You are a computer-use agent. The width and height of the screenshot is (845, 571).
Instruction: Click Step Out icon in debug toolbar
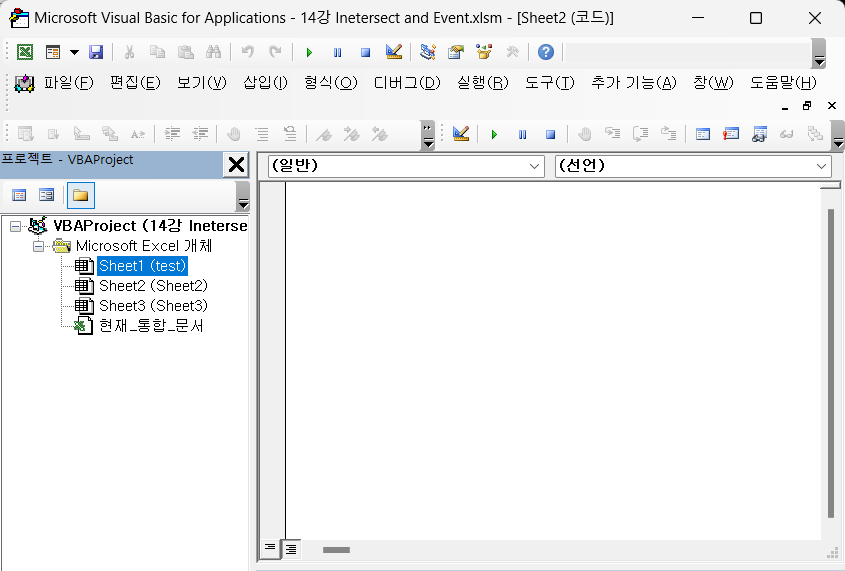coord(668,134)
